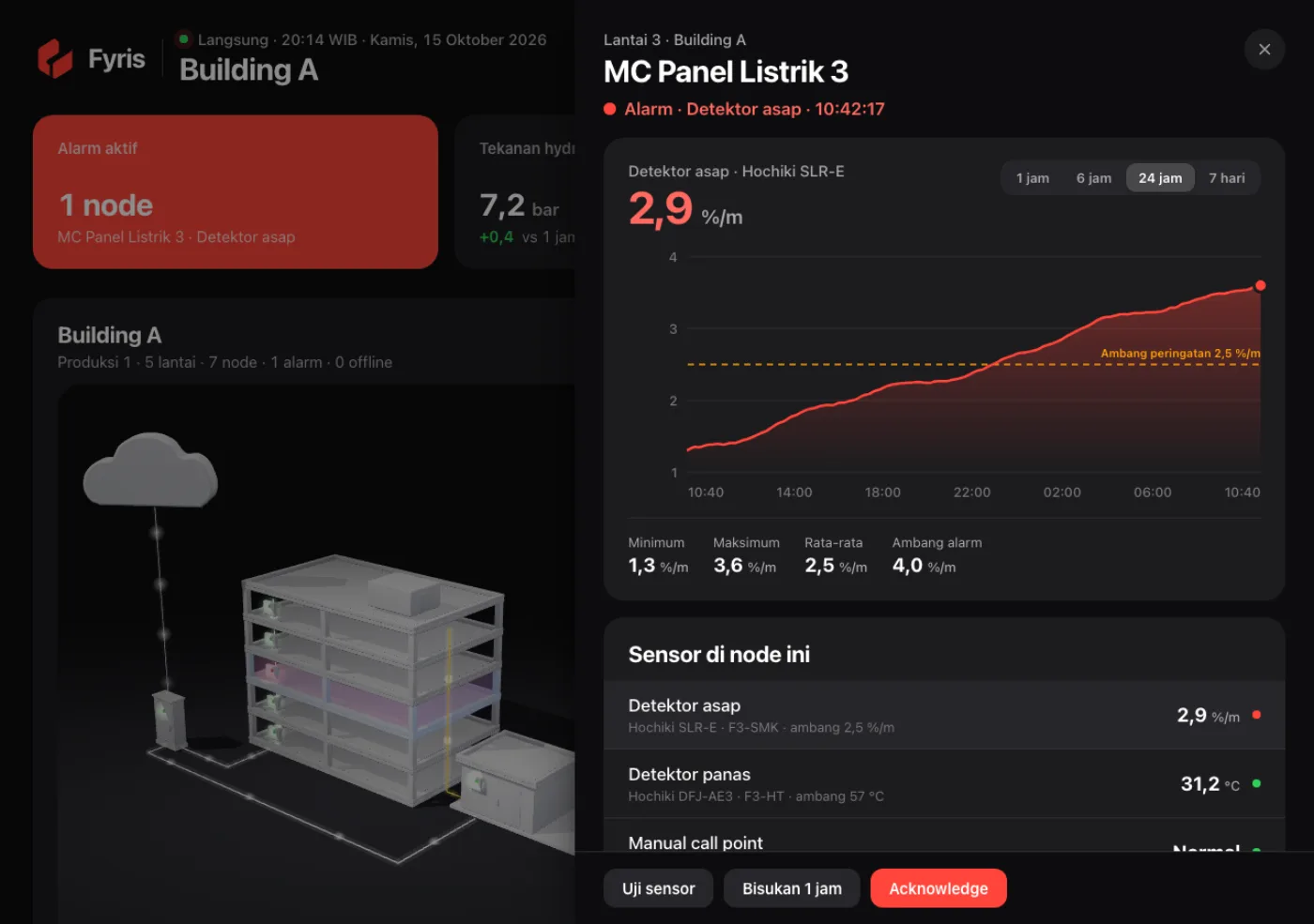This screenshot has width=1314, height=924.
Task: Select the Detektor asap sensor row
Action: click(944, 715)
